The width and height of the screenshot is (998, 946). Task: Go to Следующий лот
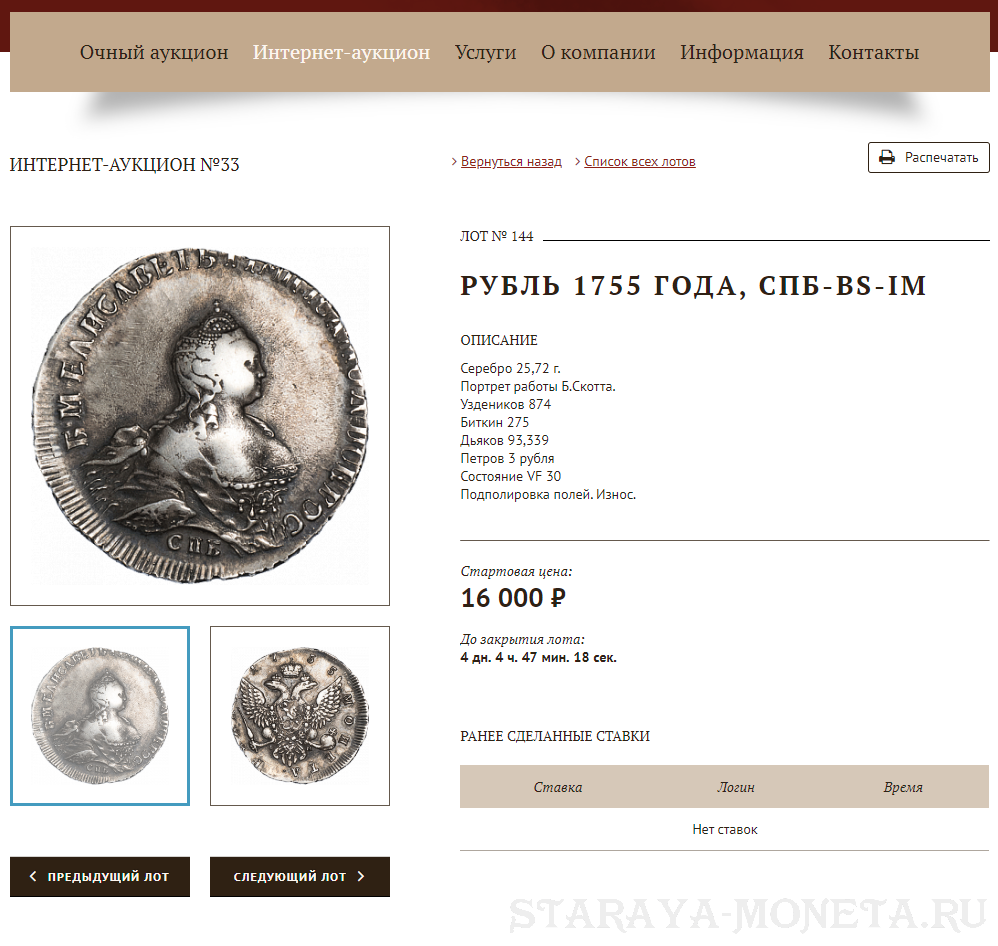pyautogui.click(x=300, y=877)
